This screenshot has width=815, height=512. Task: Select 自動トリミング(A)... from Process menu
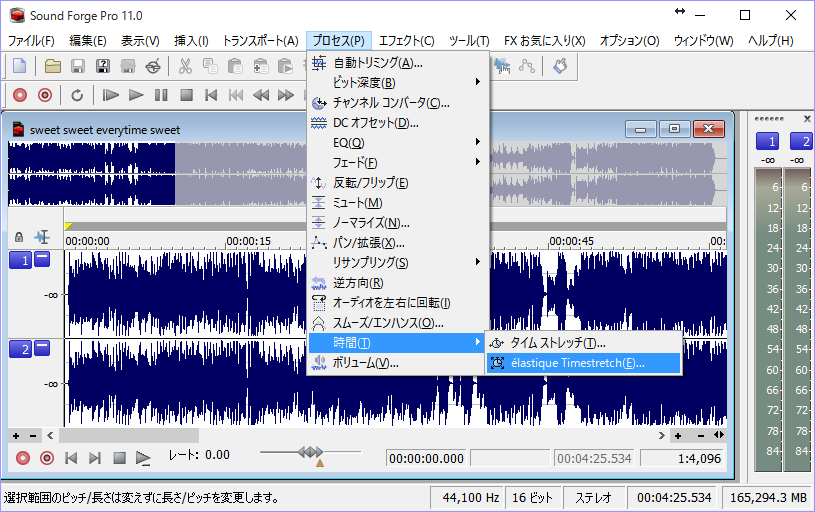click(398, 63)
